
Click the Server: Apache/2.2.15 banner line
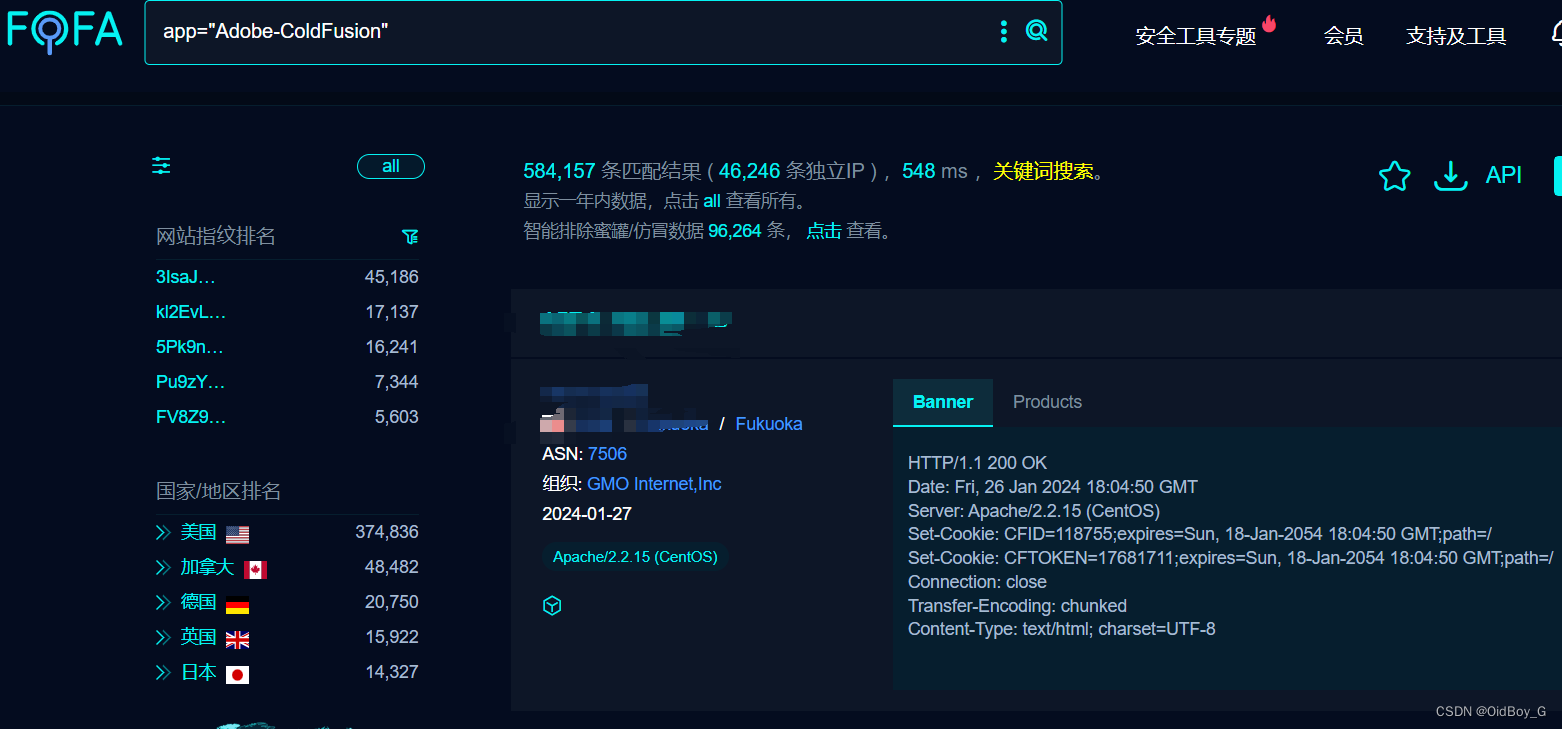point(1034,511)
